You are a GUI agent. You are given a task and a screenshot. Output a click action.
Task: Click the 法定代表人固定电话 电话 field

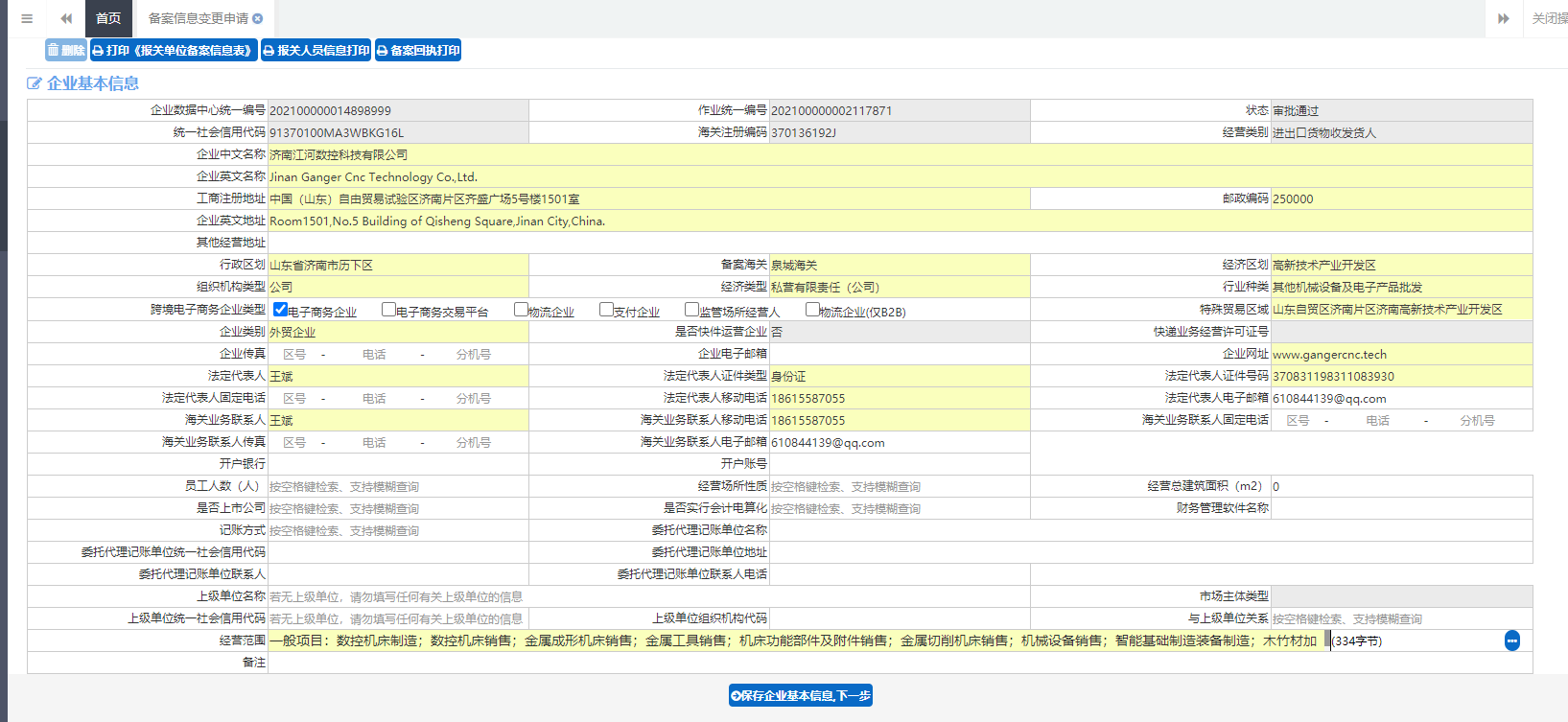[x=374, y=398]
